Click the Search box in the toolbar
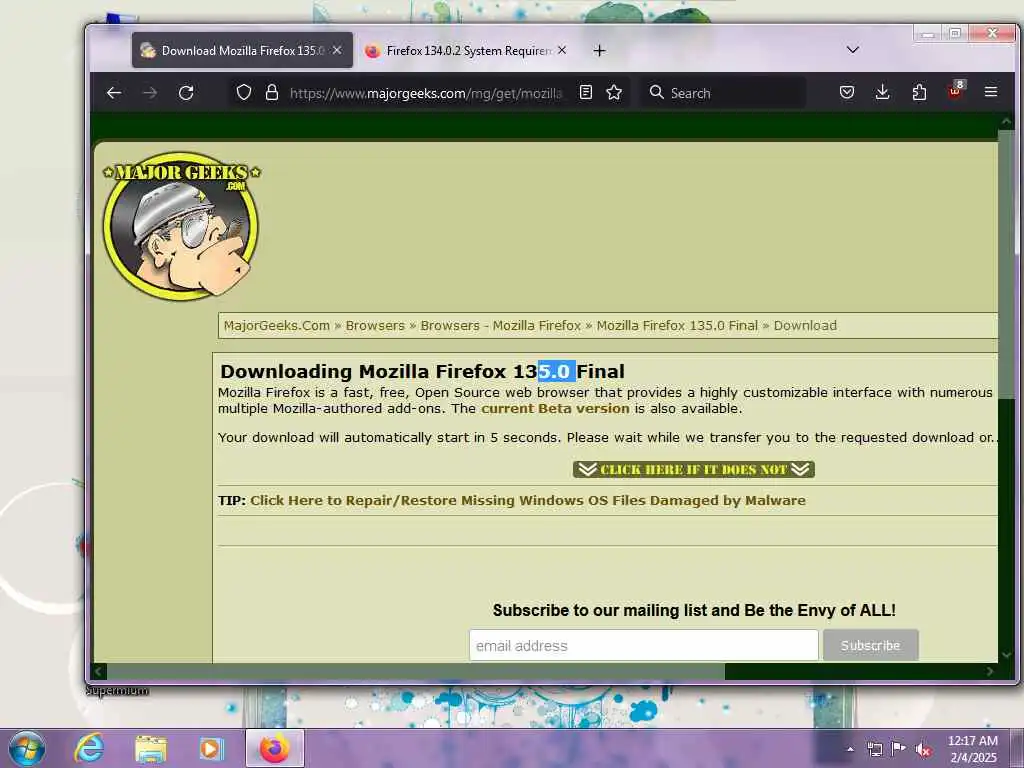 click(x=724, y=93)
